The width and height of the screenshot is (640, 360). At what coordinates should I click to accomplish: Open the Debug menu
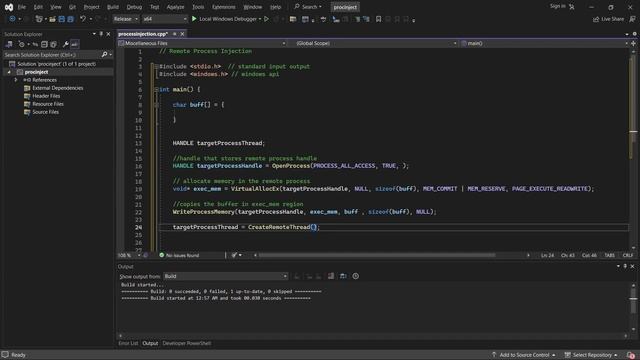point(134,7)
